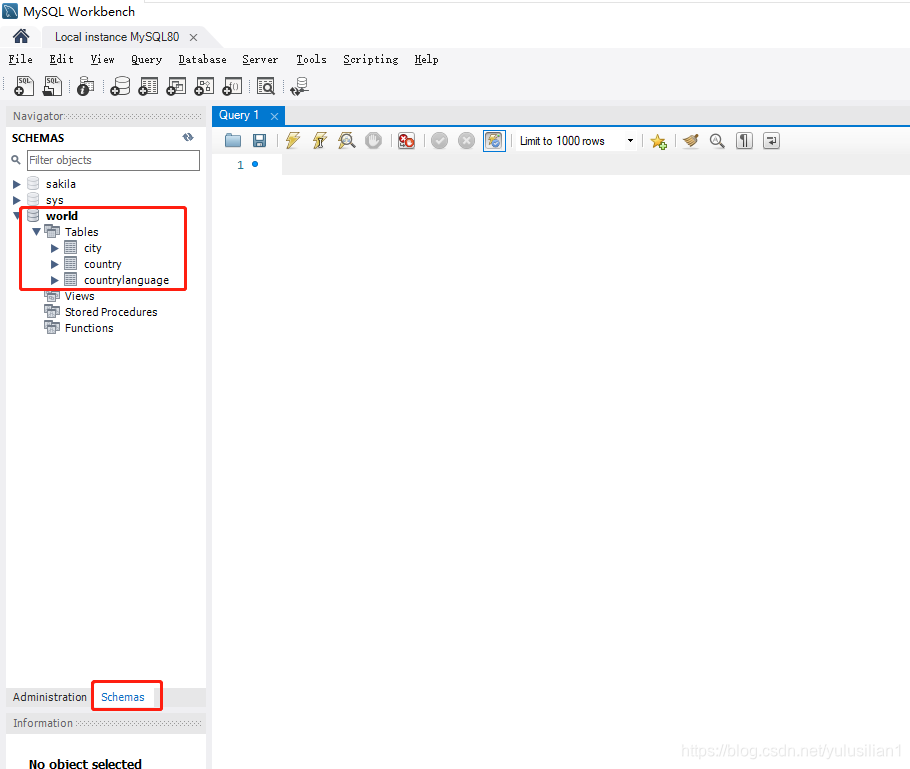910x769 pixels.
Task: Open the Query menu
Action: (x=146, y=59)
